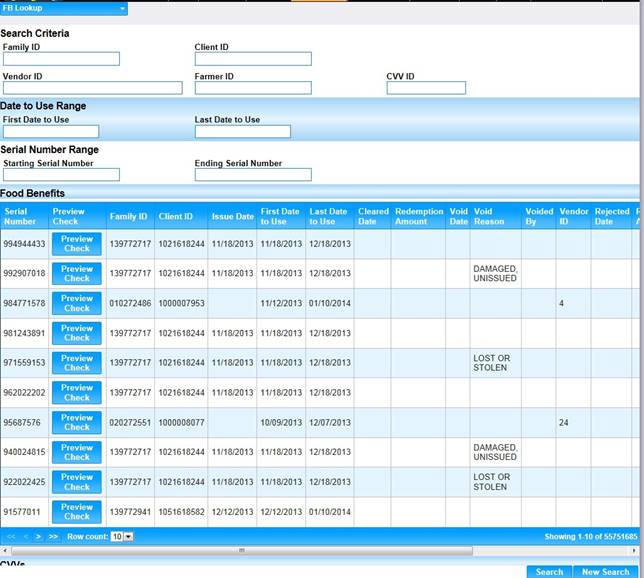Screen dimensions: 644x578
Task: Go to previous page of results
Action: [x=25, y=537]
